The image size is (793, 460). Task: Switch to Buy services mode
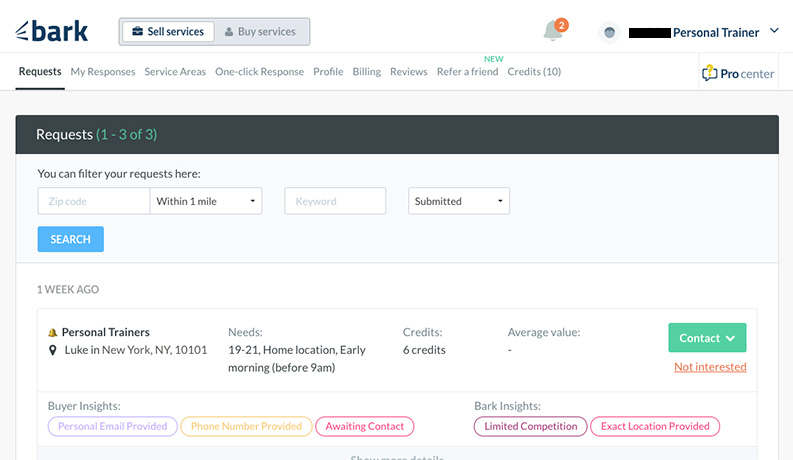260,31
